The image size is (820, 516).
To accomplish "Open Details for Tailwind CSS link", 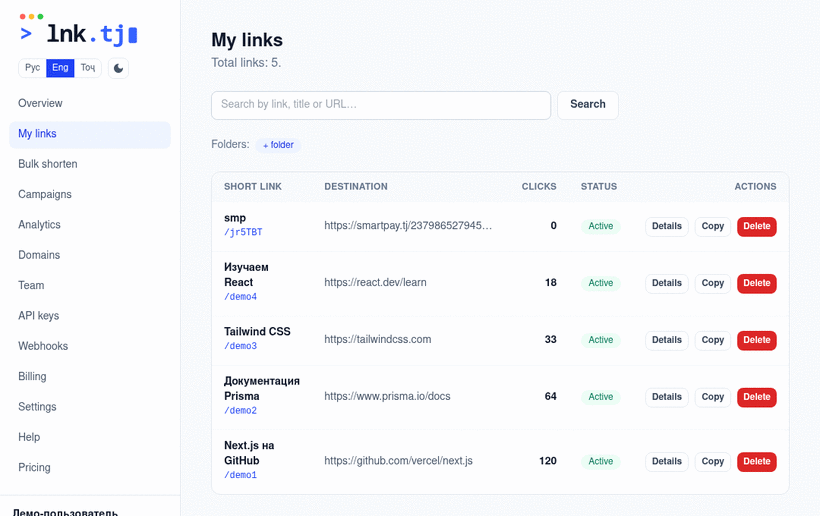I will click(667, 340).
